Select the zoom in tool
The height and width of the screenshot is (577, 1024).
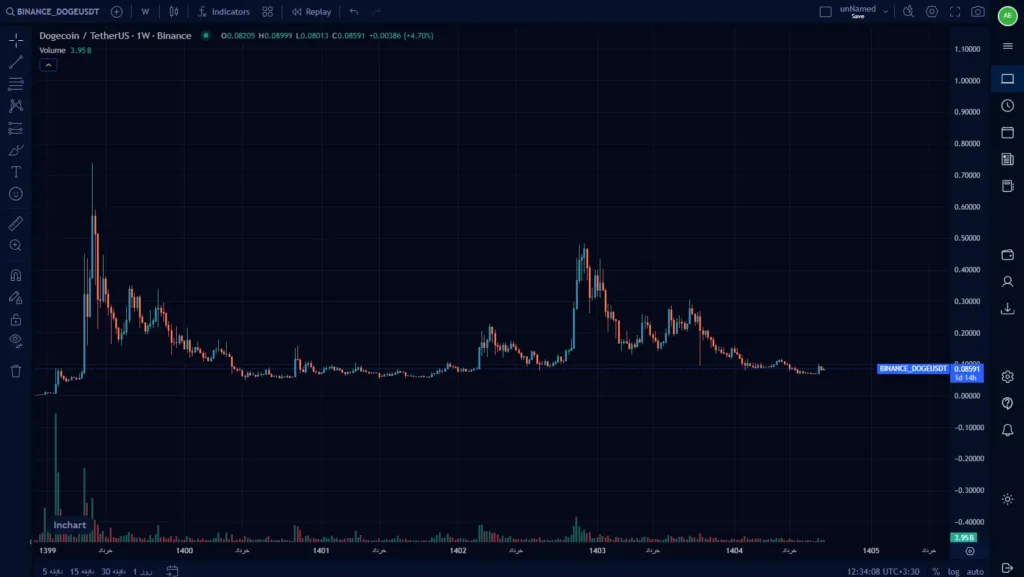pos(16,245)
